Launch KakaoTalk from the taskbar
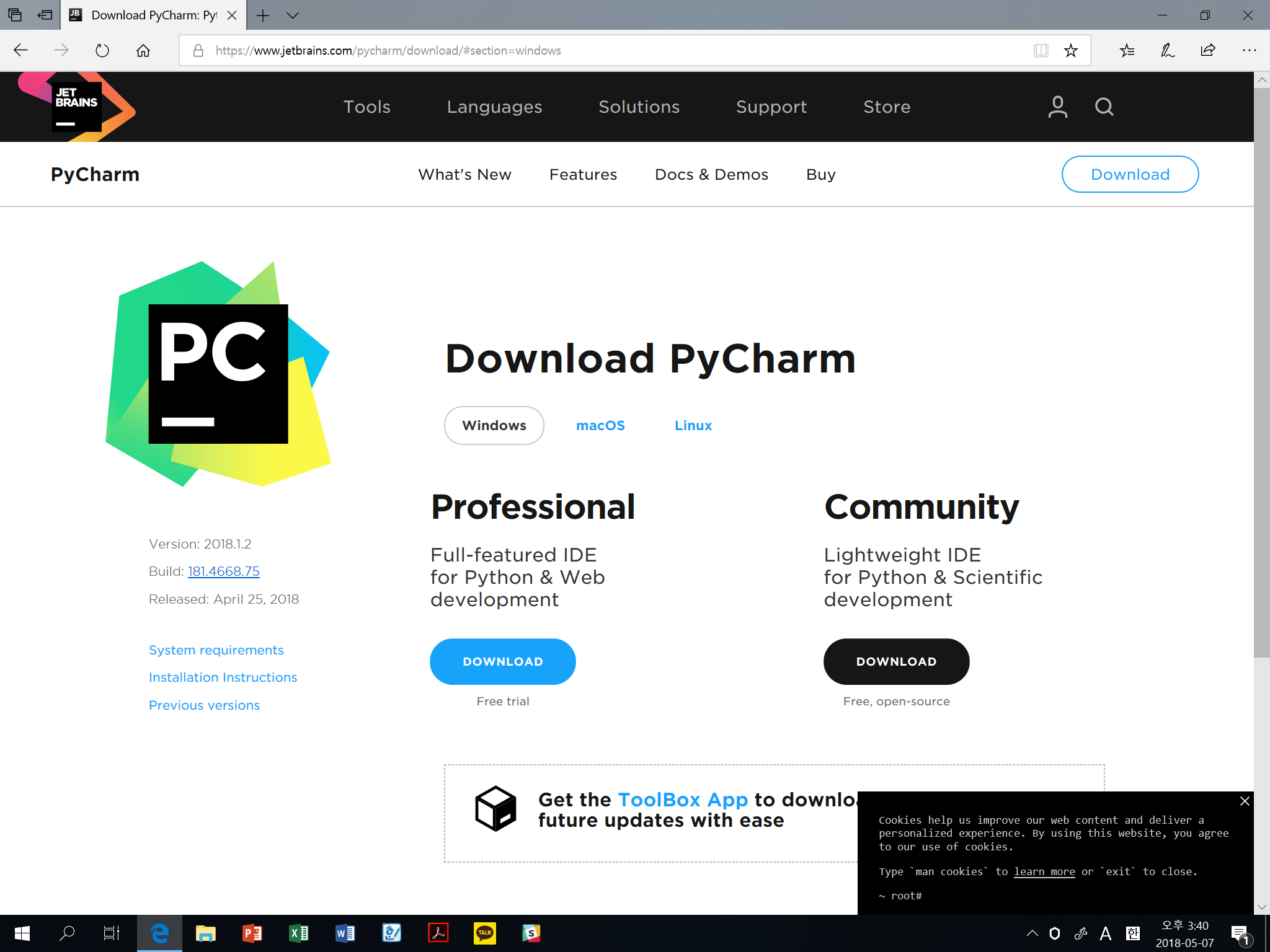 pyautogui.click(x=484, y=933)
